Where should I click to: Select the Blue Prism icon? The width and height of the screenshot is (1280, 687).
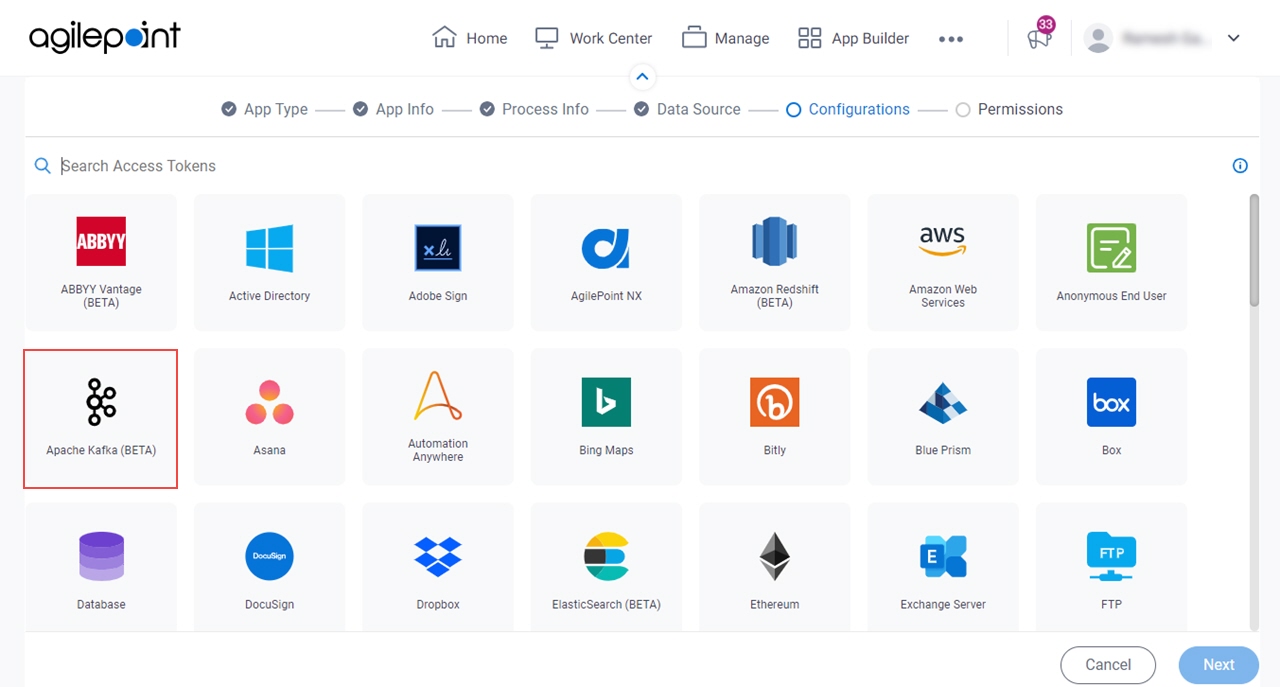(x=943, y=402)
